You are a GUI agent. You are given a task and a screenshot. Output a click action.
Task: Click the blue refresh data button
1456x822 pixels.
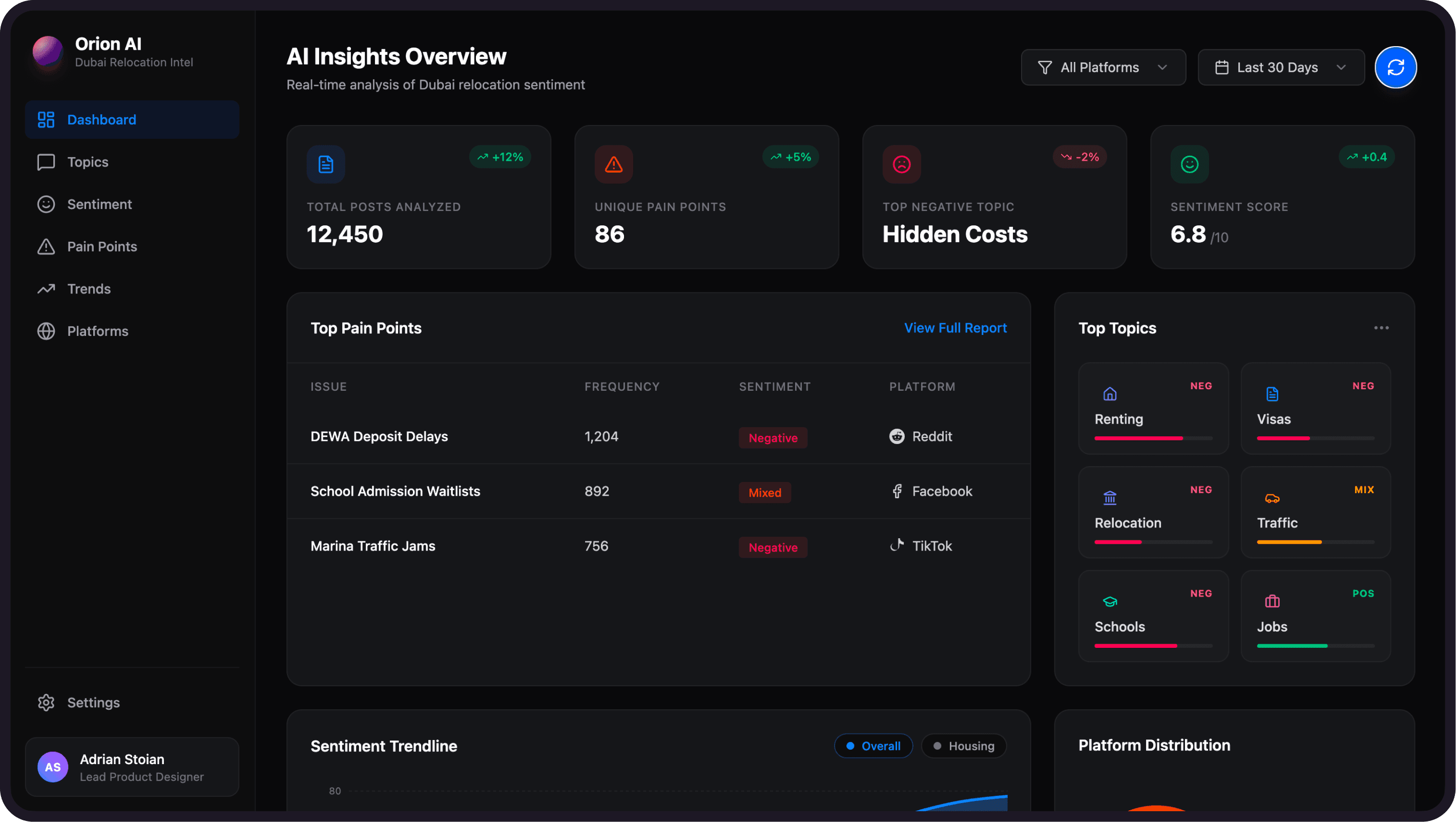click(x=1395, y=67)
